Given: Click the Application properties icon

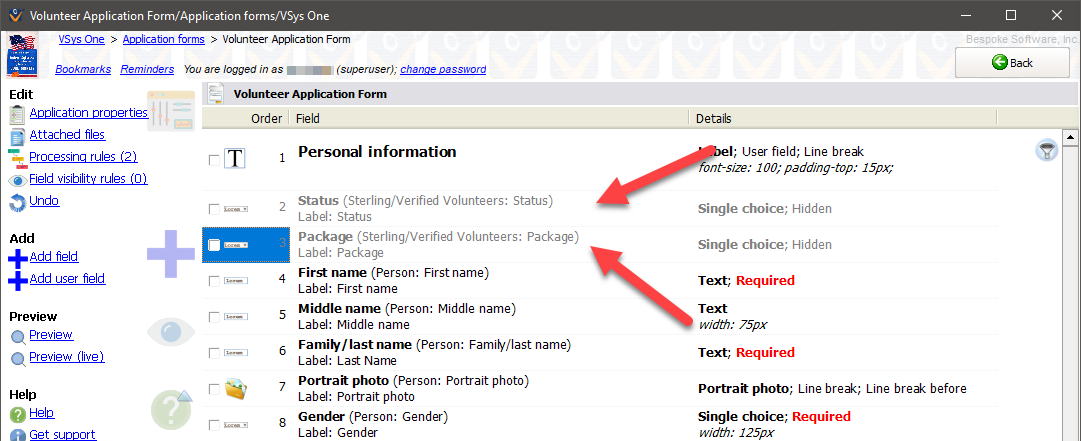Looking at the screenshot, I should pyautogui.click(x=17, y=113).
